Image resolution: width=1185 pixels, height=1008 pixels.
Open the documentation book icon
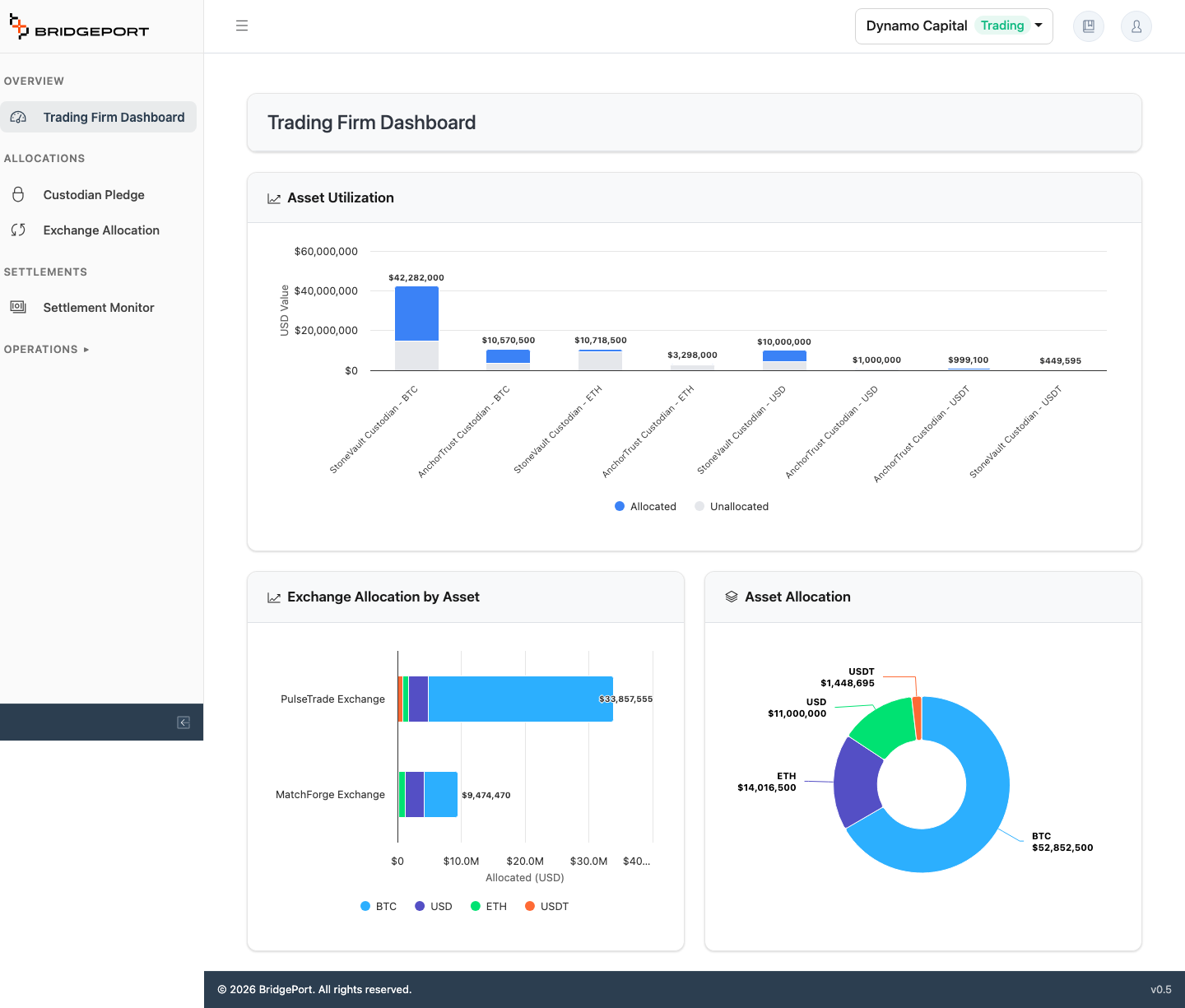coord(1089,26)
